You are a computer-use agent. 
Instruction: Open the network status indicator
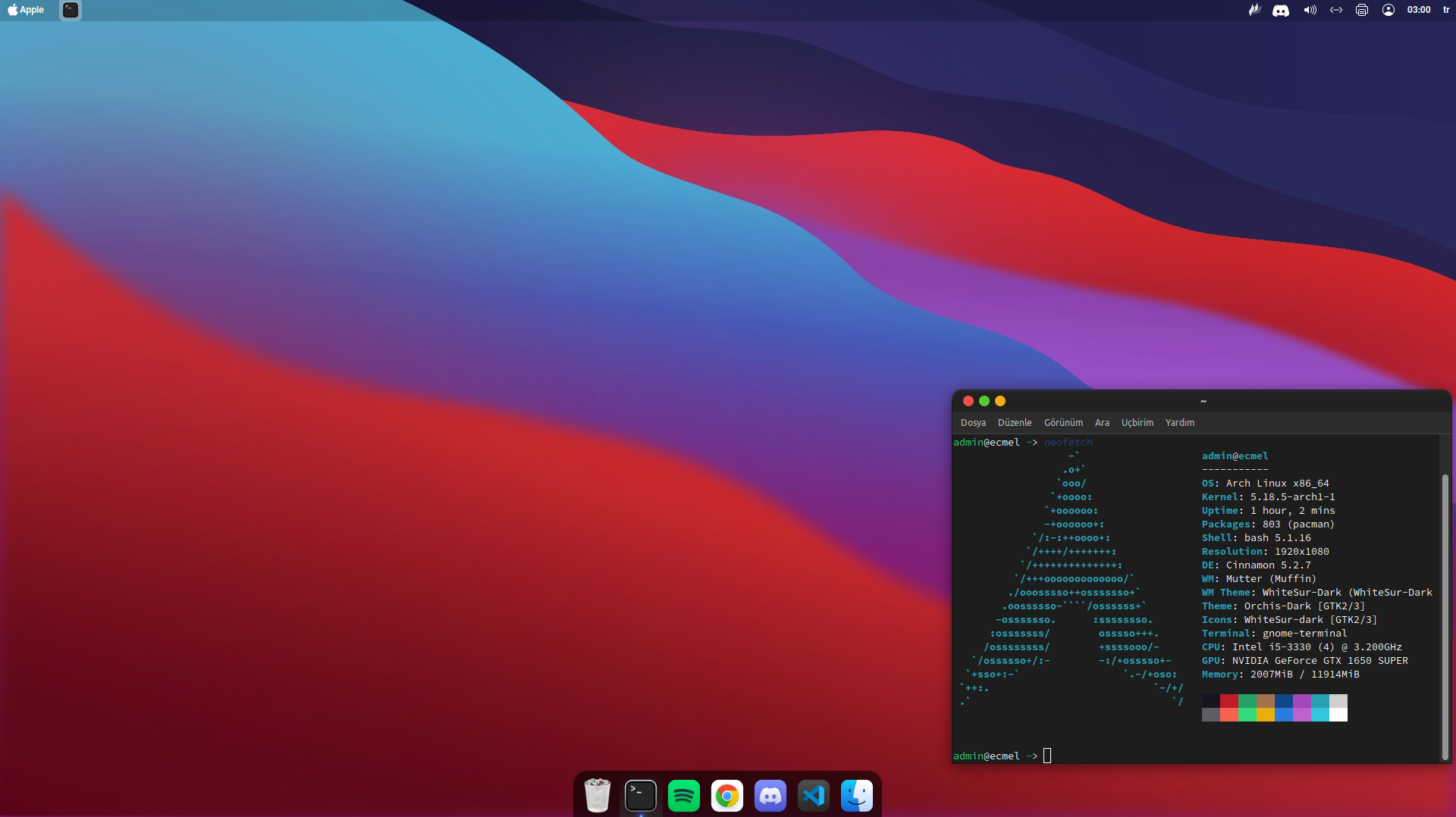(1336, 10)
